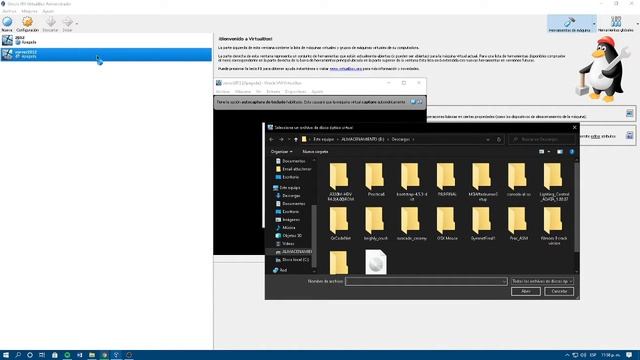
Task: Open Máquina menu in VirtualBox Manager
Action: (29, 11)
